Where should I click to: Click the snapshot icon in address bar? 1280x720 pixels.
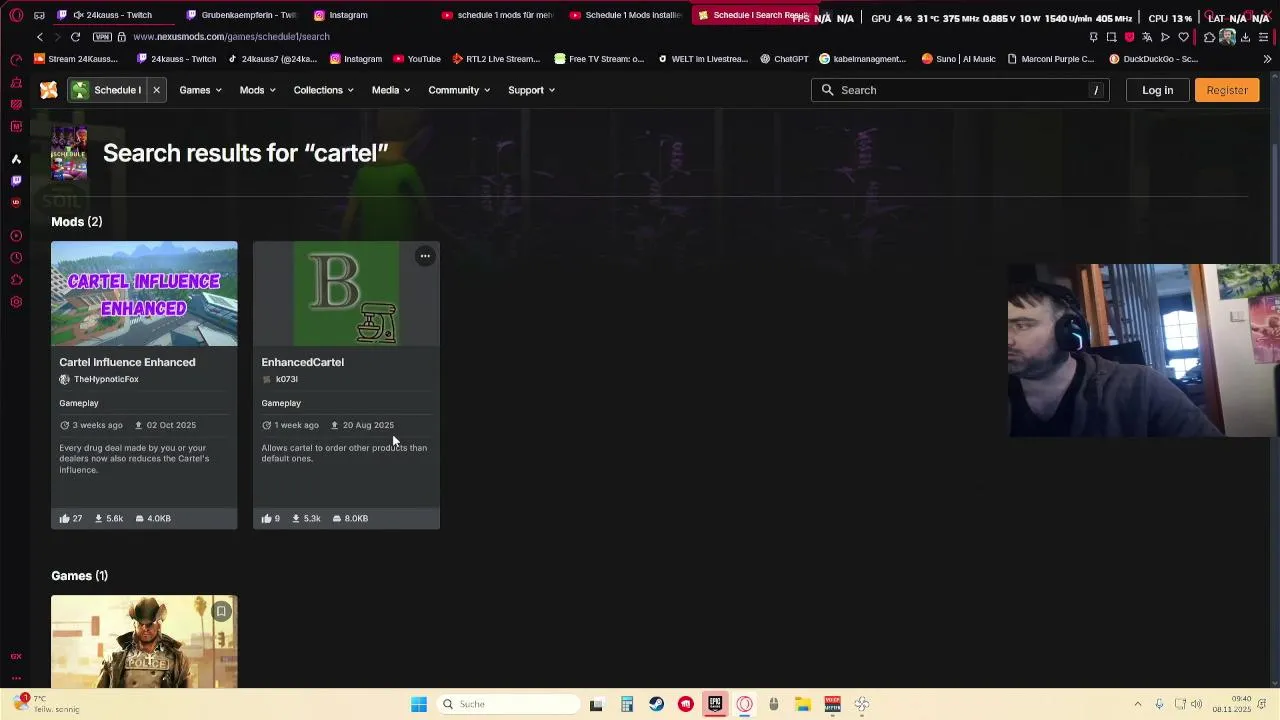(1111, 37)
